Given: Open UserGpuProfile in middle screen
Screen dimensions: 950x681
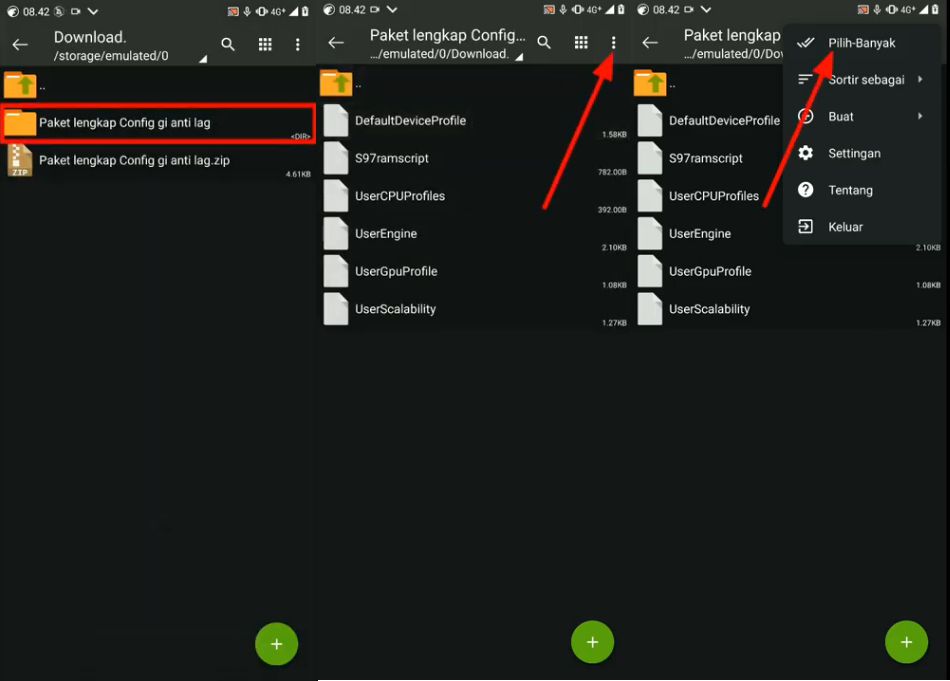Looking at the screenshot, I should 475,271.
